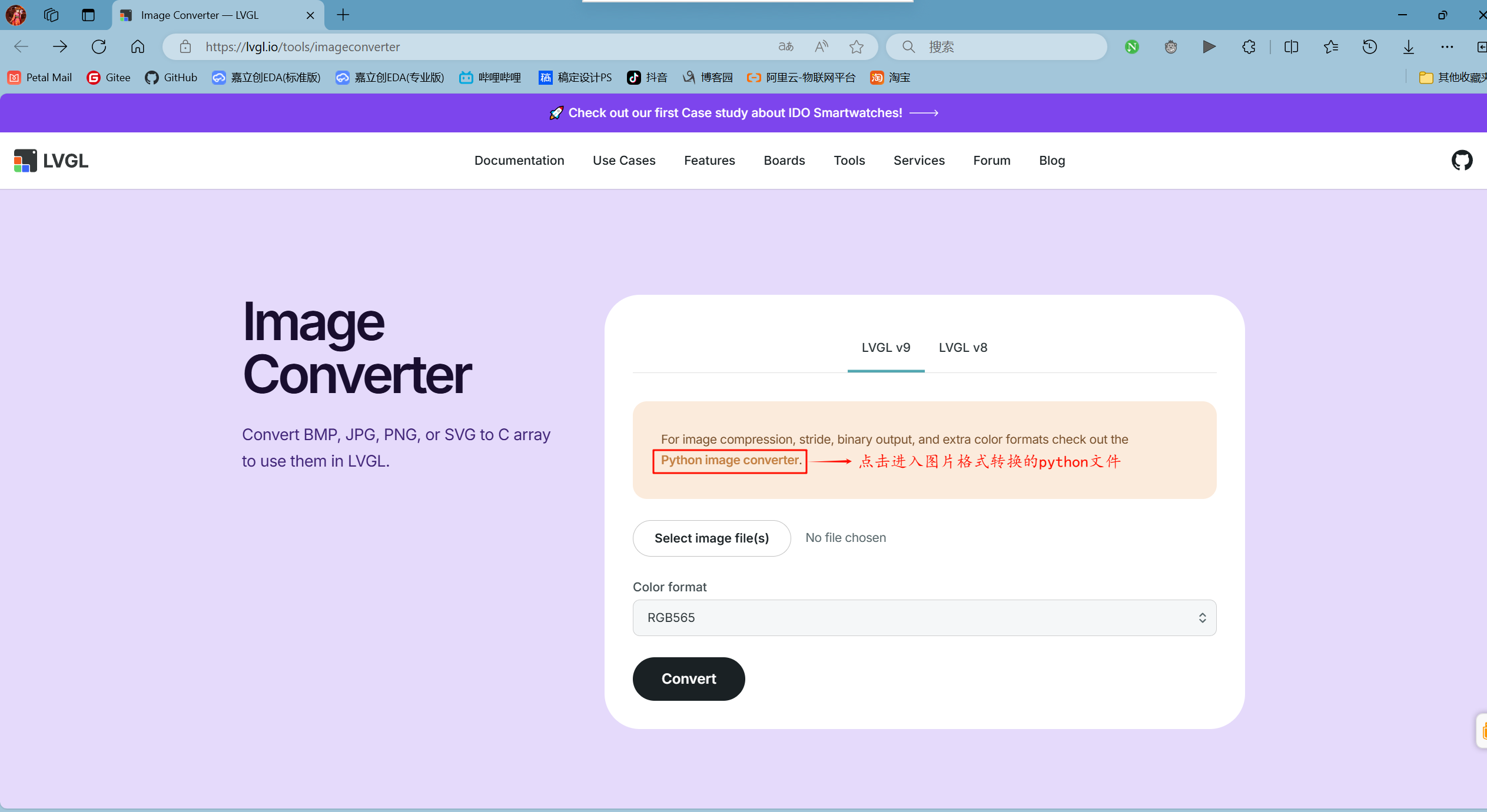Screen dimensions: 1487x812
Task: Toggle split screen view icon
Action: pyautogui.click(x=1292, y=46)
